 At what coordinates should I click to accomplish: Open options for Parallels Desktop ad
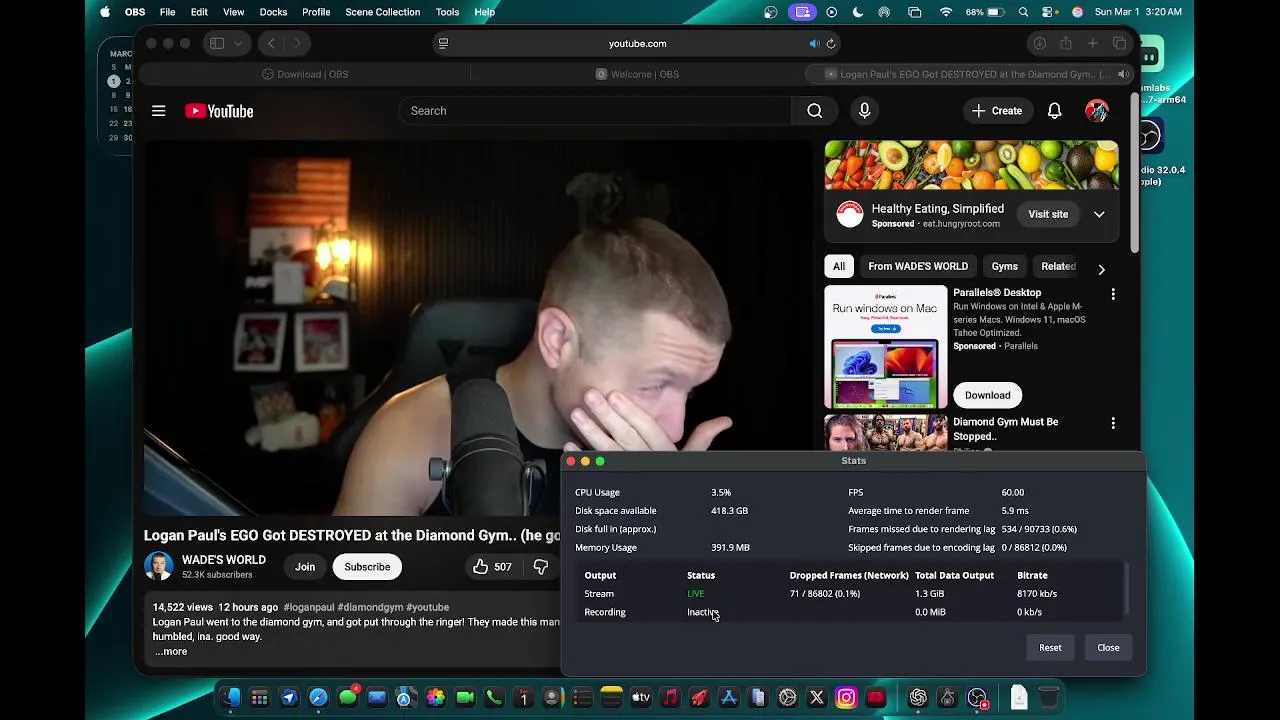coord(1113,294)
